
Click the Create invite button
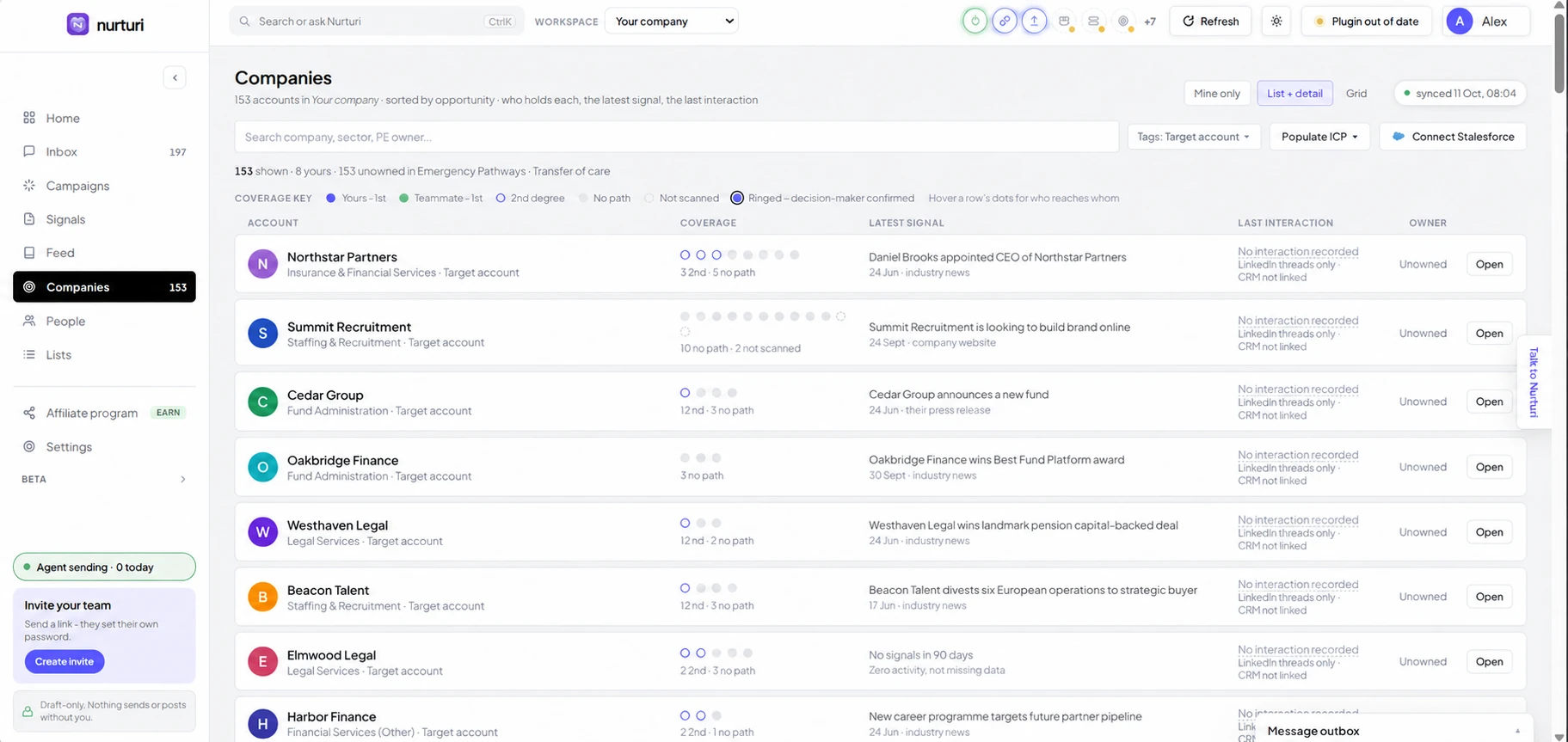click(x=65, y=661)
